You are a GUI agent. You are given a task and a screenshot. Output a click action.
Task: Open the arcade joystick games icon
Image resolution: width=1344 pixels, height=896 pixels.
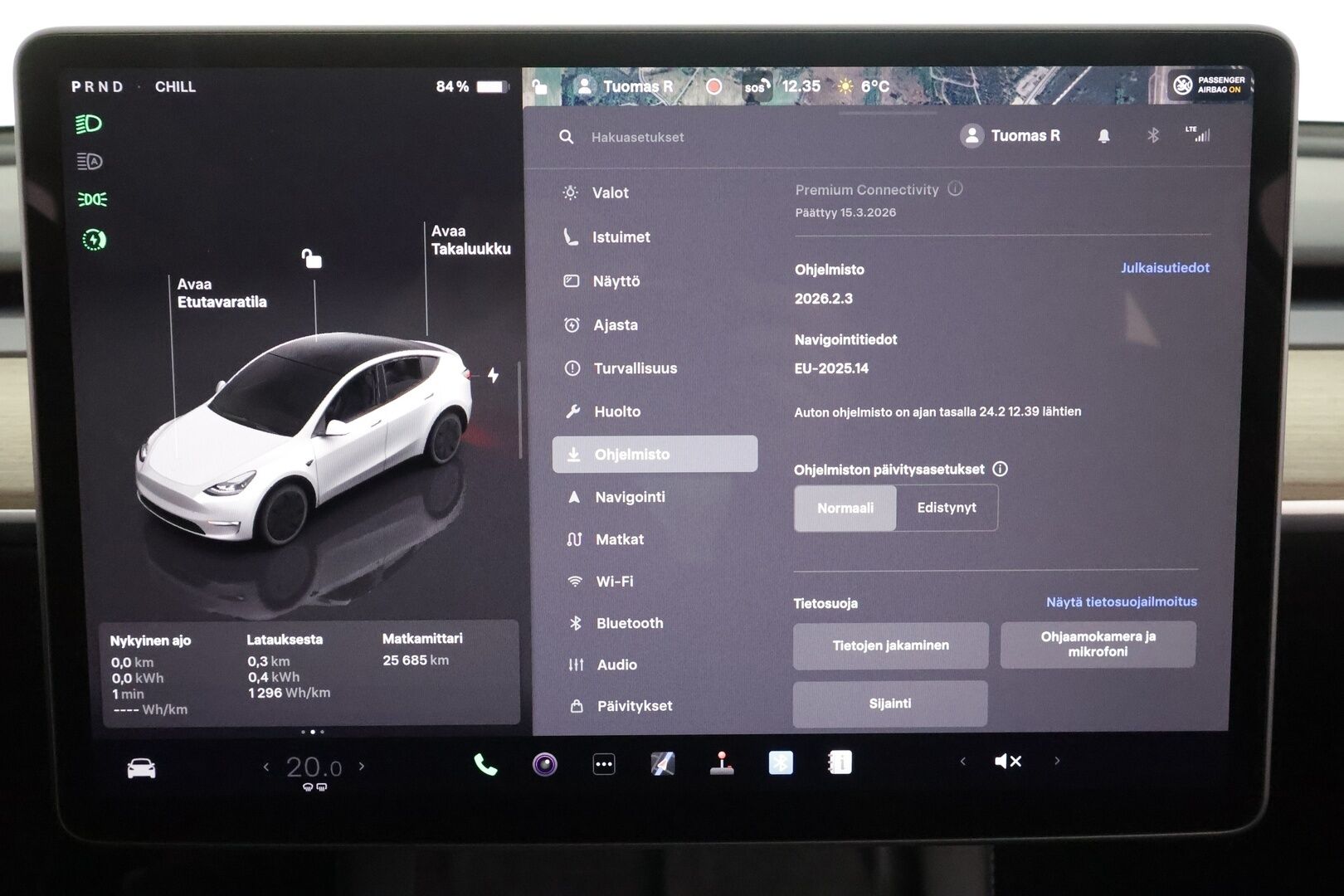[723, 762]
